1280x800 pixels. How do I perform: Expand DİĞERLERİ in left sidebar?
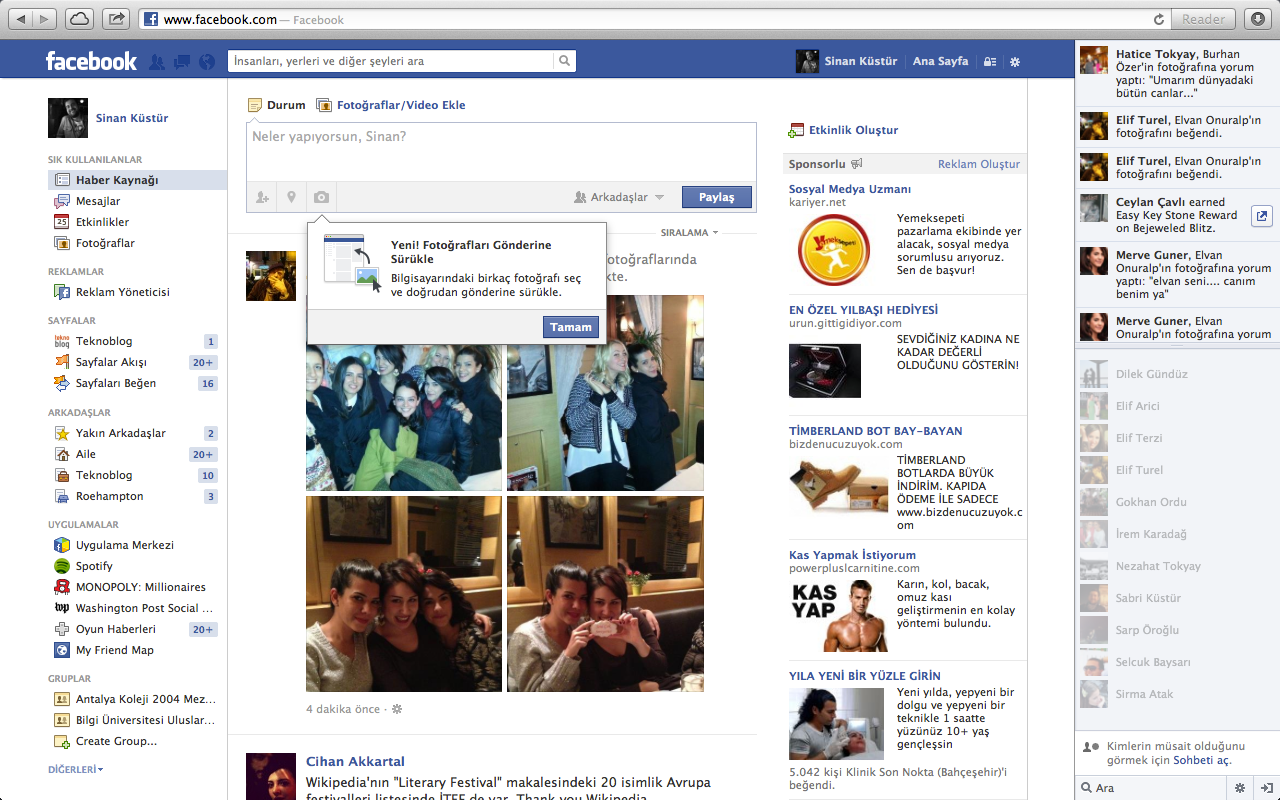click(76, 770)
